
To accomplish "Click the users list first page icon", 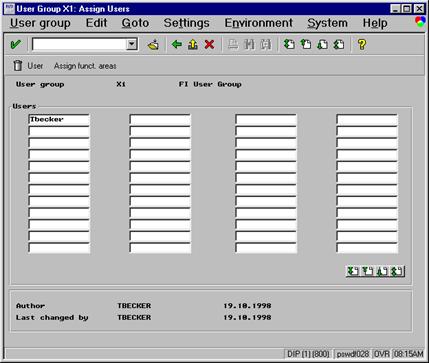I will pos(353,271).
